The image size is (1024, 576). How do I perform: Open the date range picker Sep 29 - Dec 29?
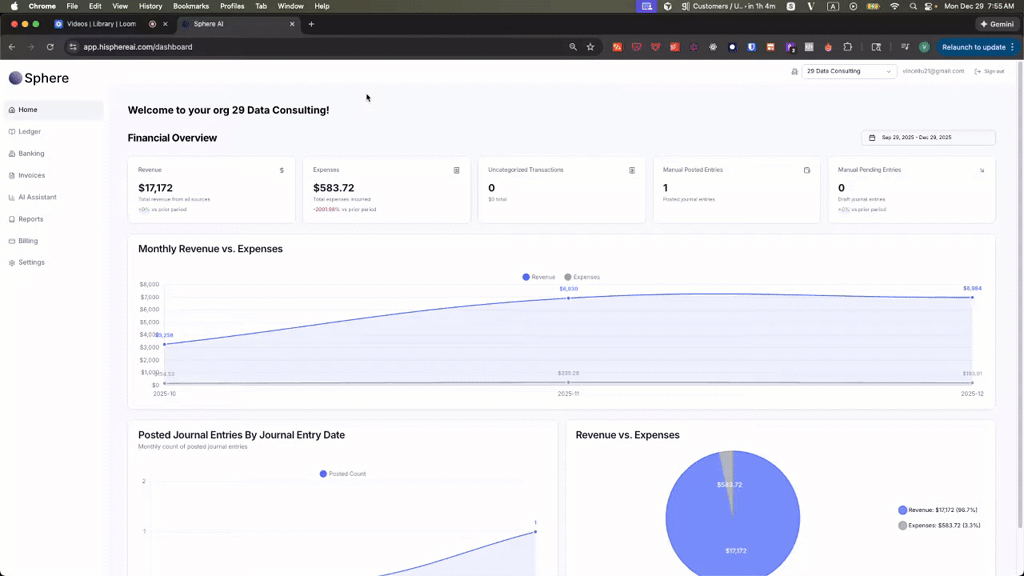pos(928,138)
